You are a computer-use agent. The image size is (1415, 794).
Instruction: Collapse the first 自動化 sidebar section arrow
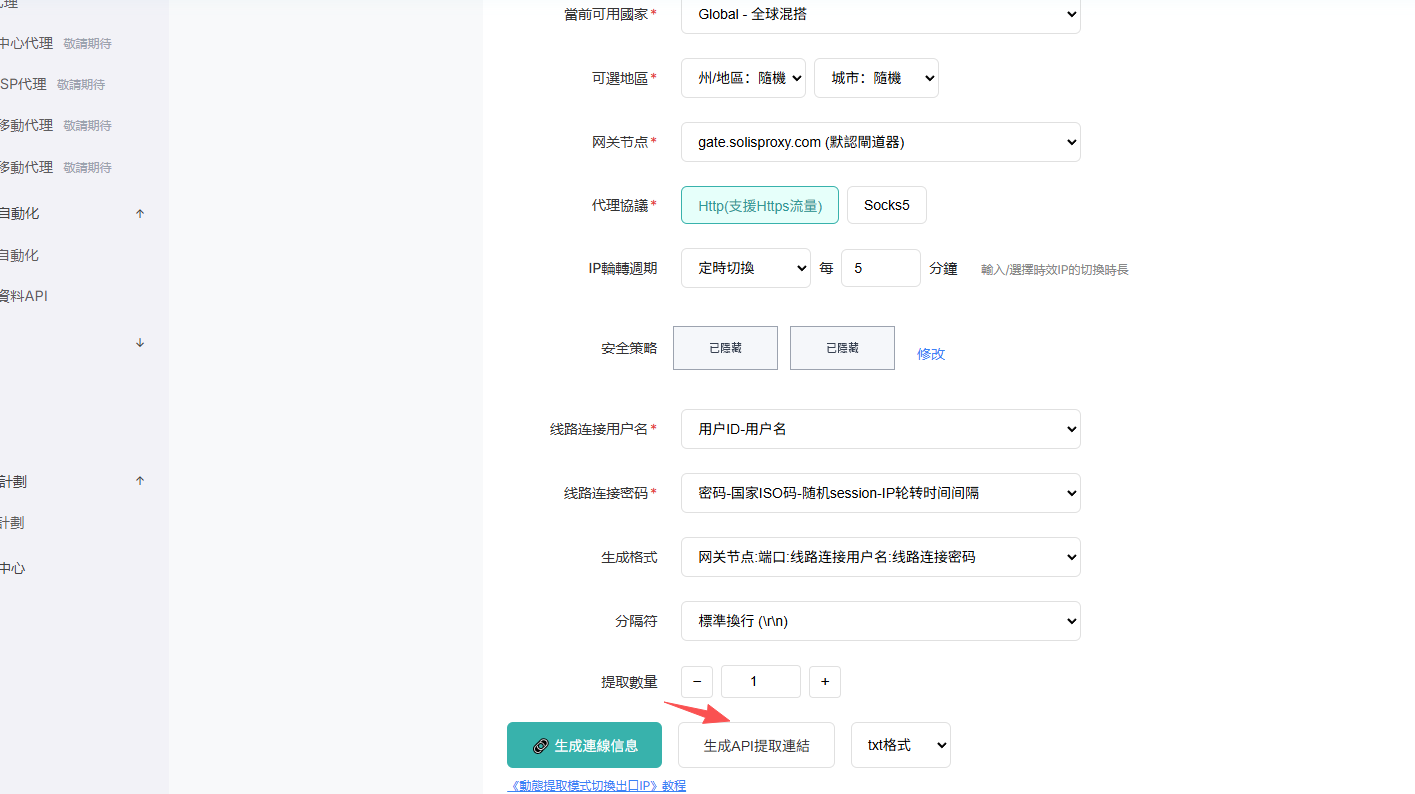140,213
